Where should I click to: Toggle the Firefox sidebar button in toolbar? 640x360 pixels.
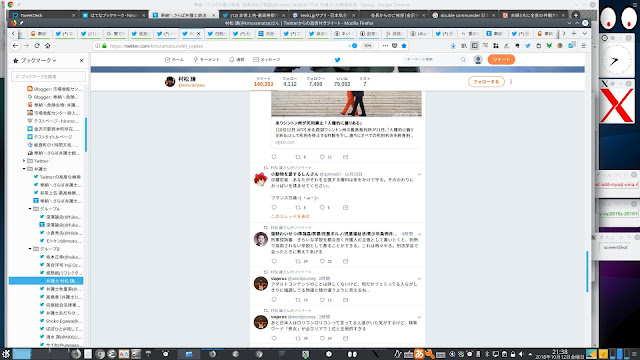point(474,46)
